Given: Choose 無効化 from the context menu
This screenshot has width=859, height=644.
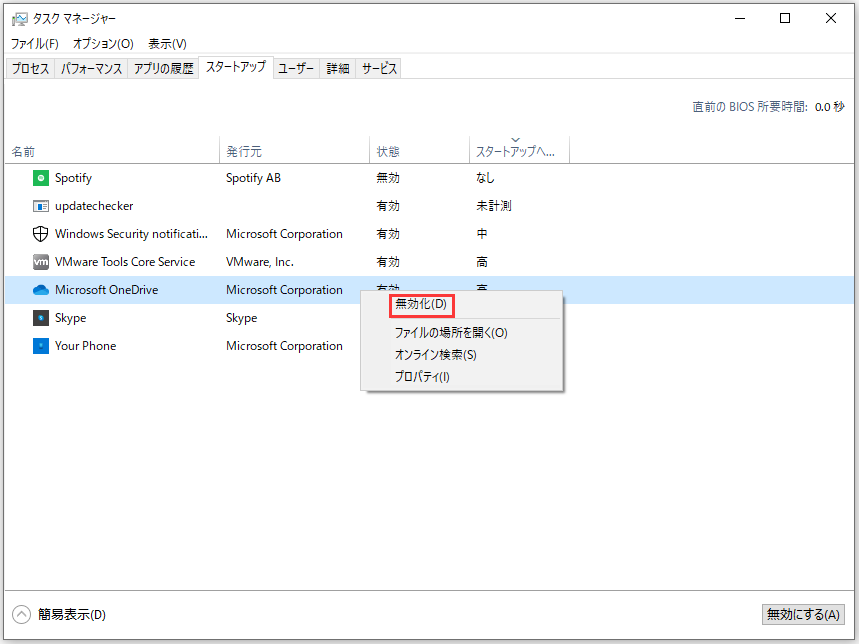Looking at the screenshot, I should tap(420, 305).
